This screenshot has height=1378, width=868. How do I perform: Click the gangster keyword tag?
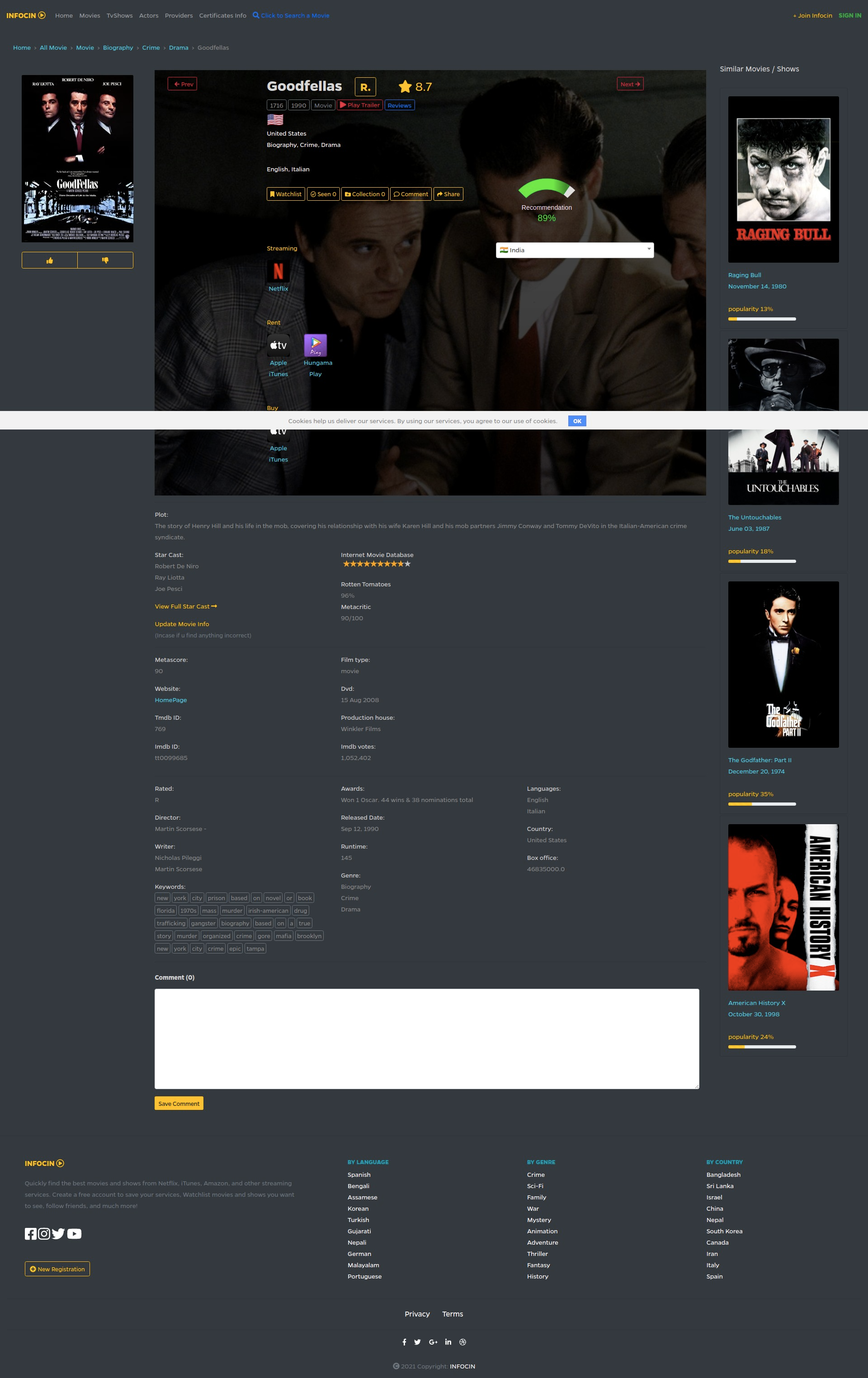[x=203, y=923]
